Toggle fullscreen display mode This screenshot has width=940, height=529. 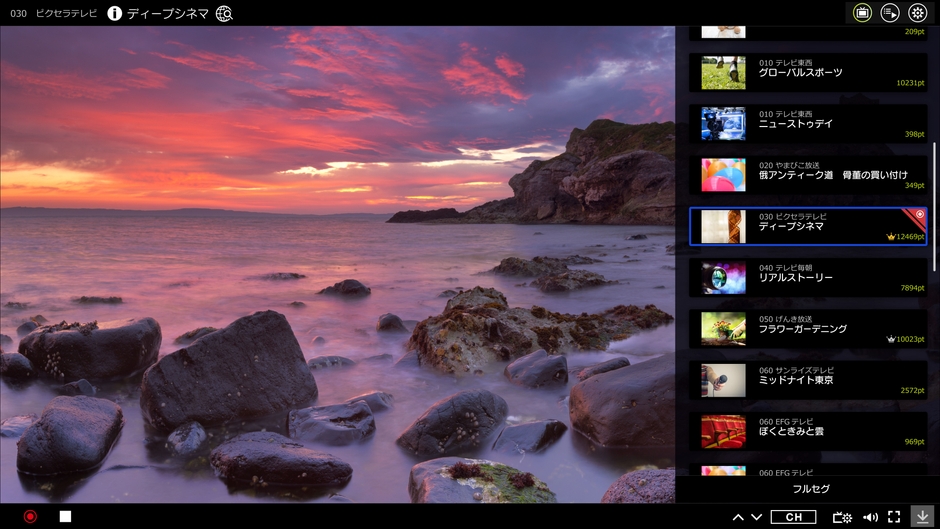point(894,517)
